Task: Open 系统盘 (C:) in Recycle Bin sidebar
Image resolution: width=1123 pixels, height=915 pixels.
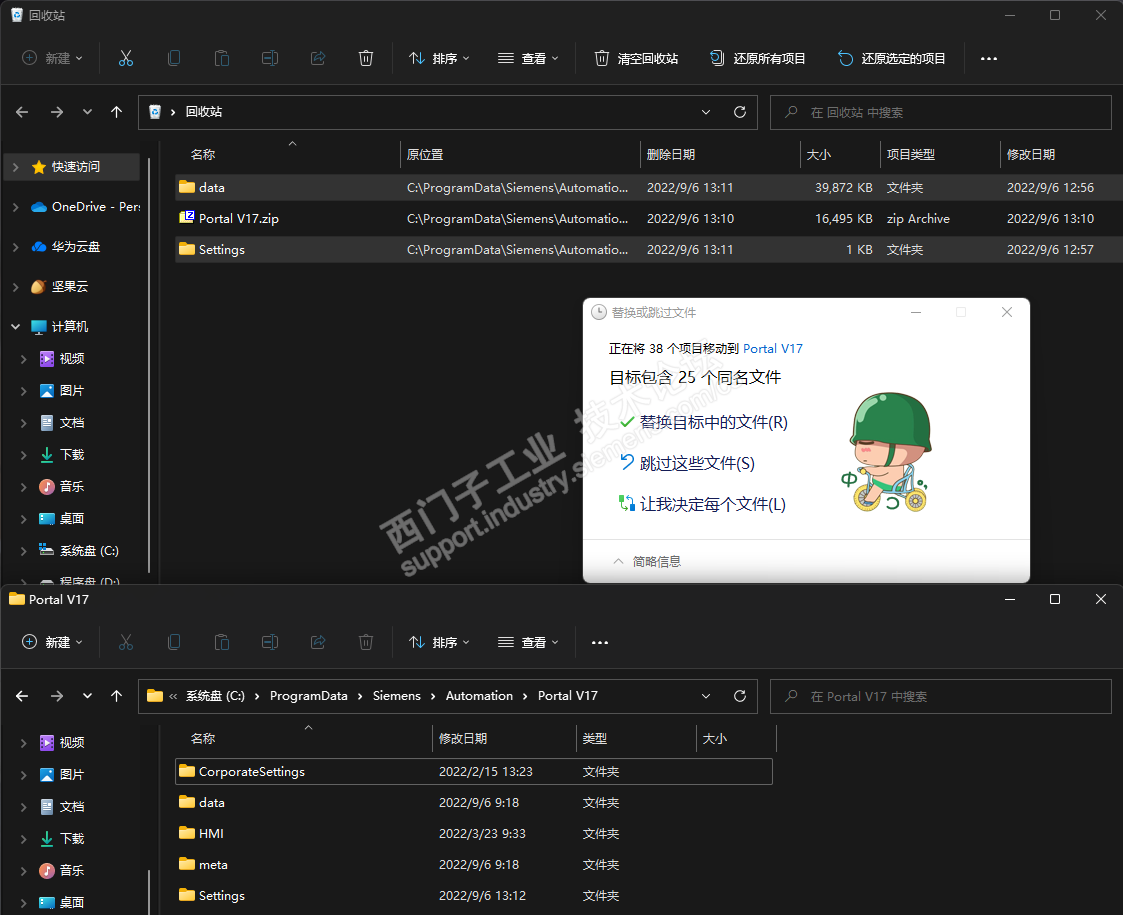Action: pos(79,551)
